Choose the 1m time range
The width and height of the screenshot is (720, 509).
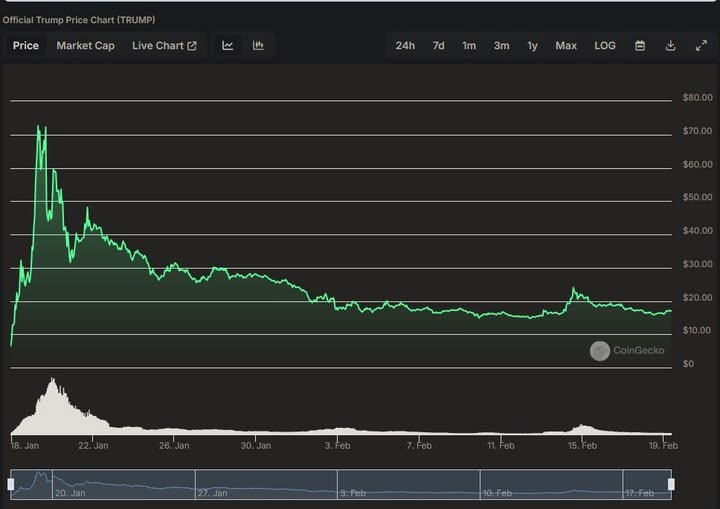(469, 45)
